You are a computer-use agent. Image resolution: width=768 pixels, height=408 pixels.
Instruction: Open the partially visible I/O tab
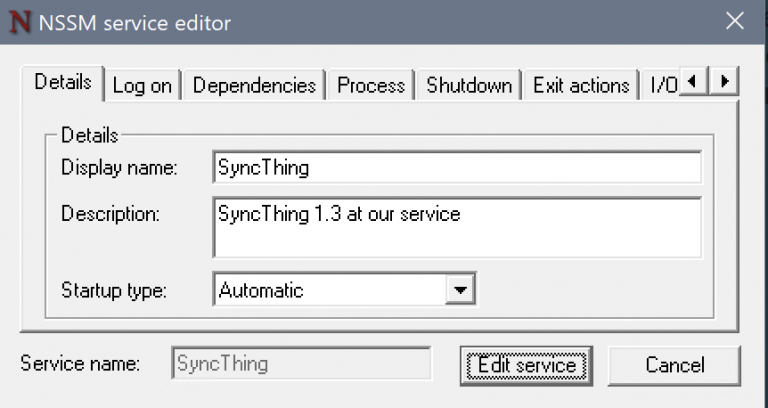(663, 86)
